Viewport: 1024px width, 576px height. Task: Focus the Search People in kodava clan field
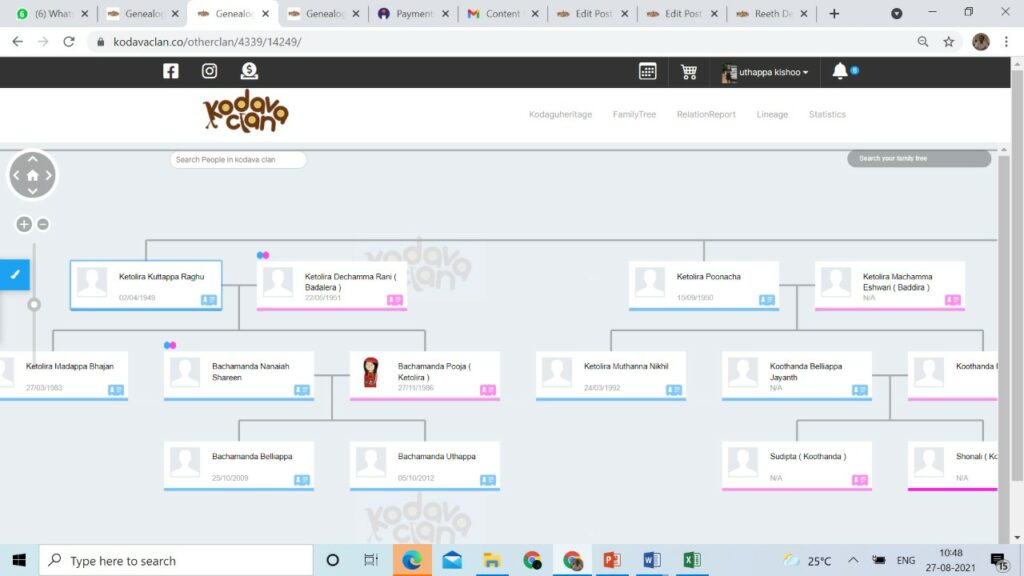pyautogui.click(x=238, y=160)
